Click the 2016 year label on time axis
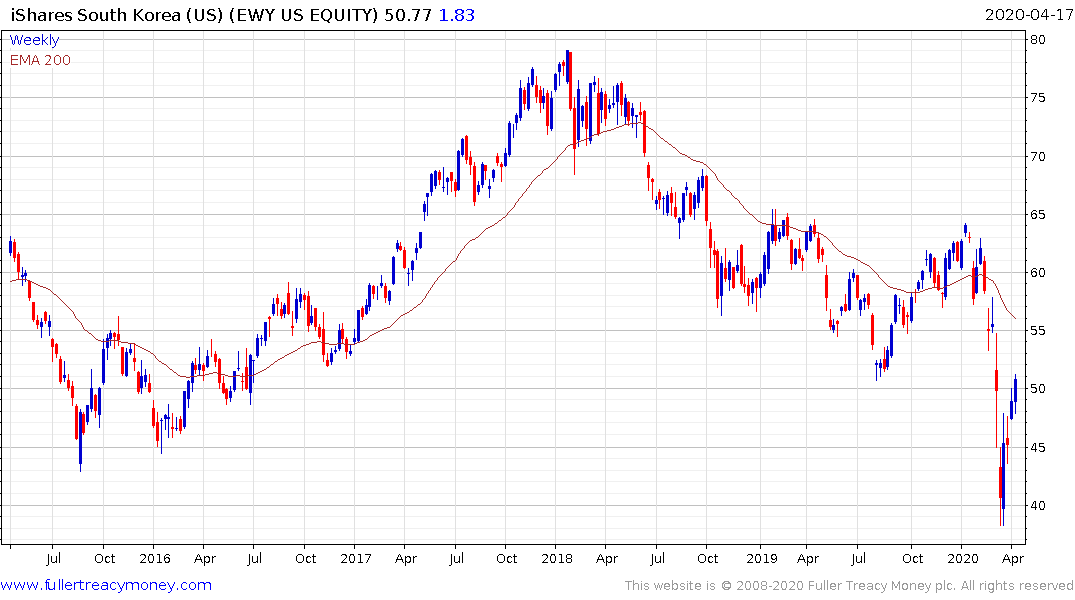 [x=155, y=558]
